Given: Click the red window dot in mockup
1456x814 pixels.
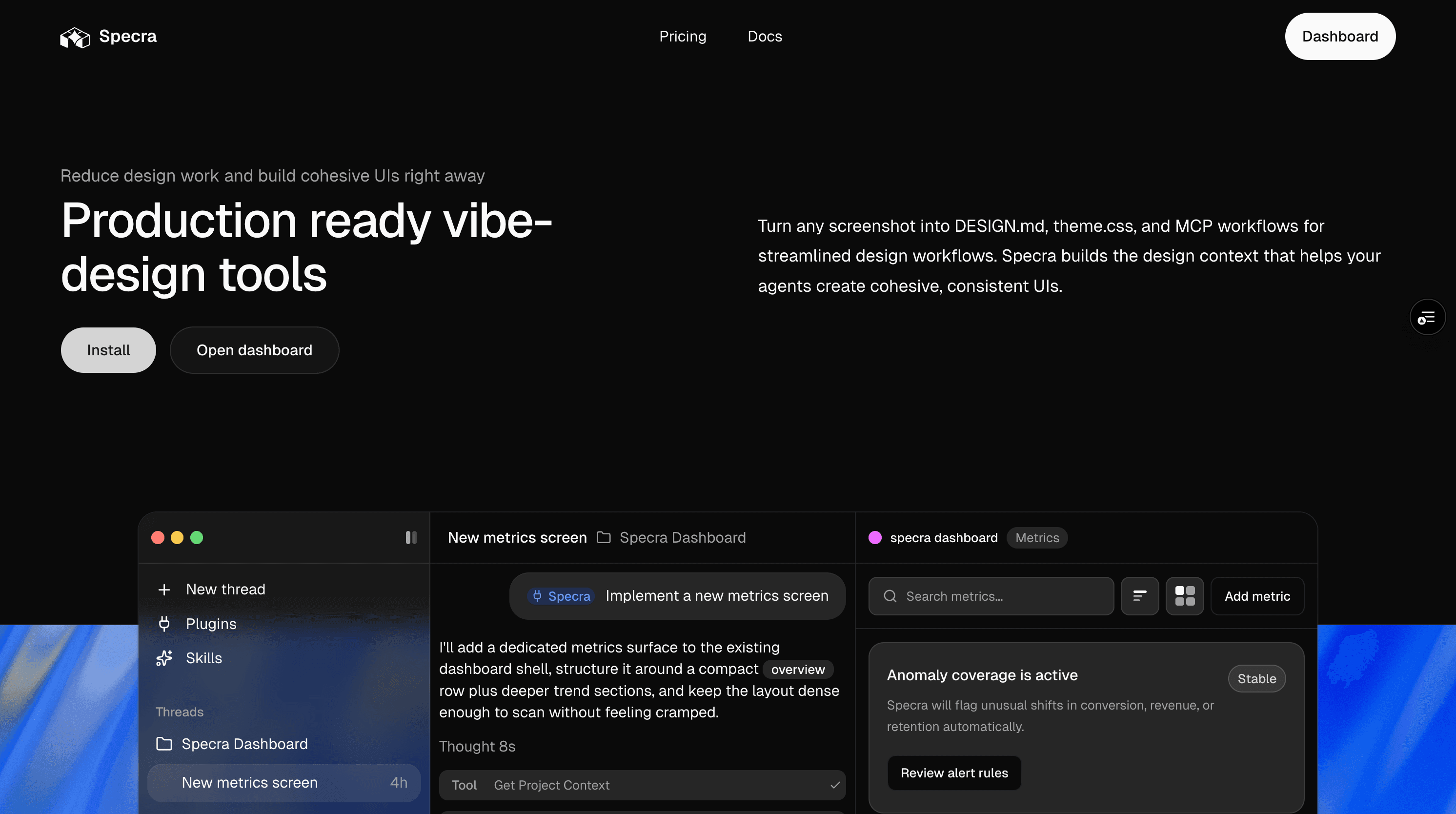Looking at the screenshot, I should coord(158,538).
